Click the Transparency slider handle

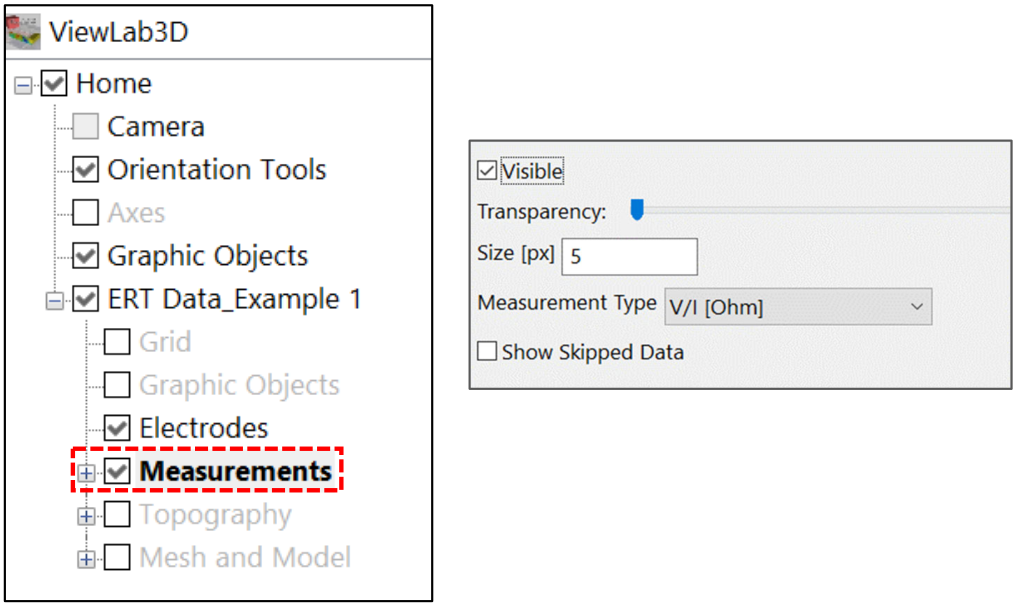pos(637,210)
